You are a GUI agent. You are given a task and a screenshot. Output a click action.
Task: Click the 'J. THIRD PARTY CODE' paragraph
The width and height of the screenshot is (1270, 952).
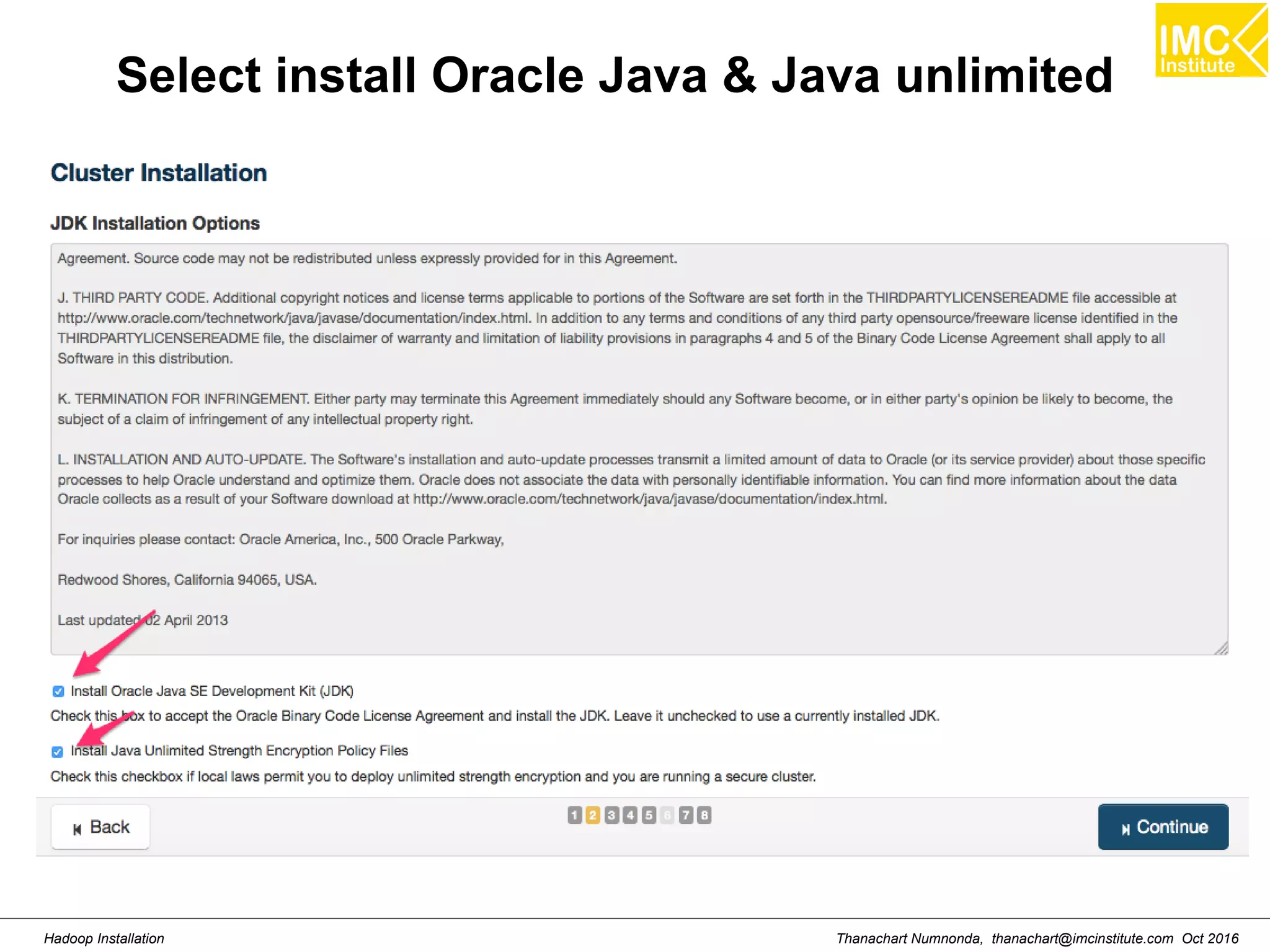(618, 328)
